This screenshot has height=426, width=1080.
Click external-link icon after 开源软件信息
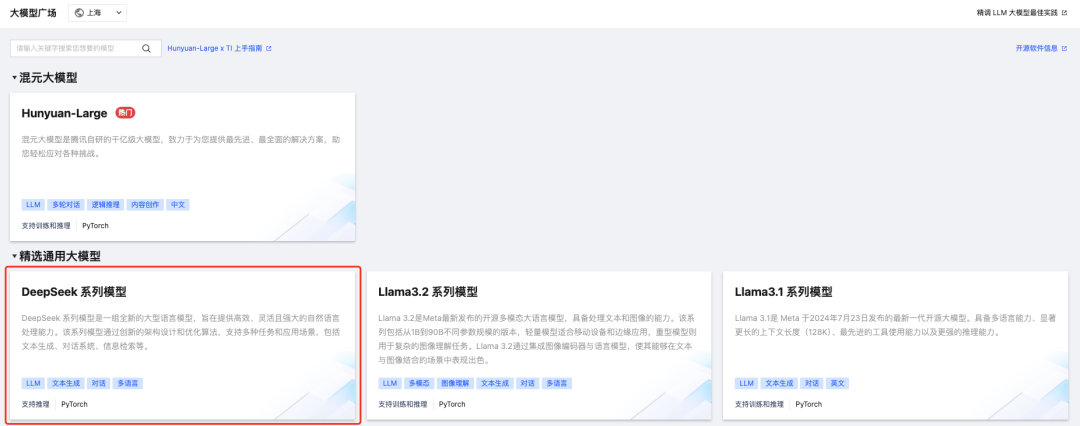coord(1065,48)
